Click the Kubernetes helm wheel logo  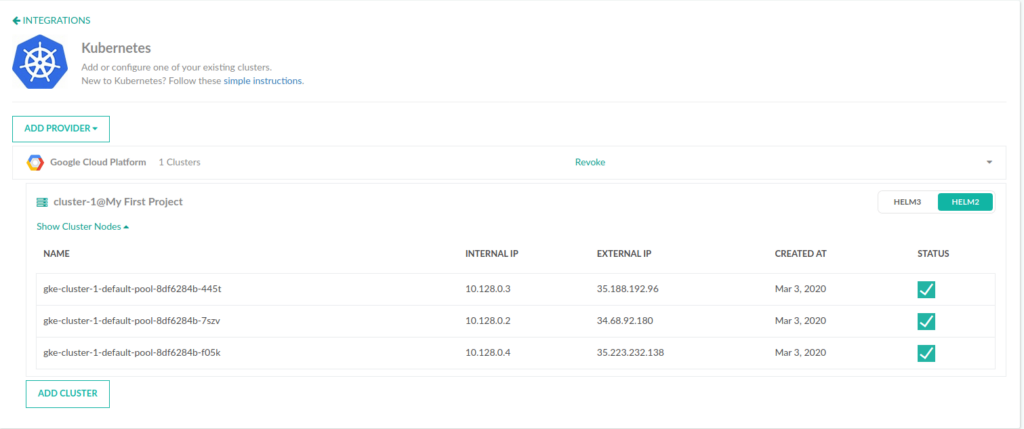tap(40, 63)
